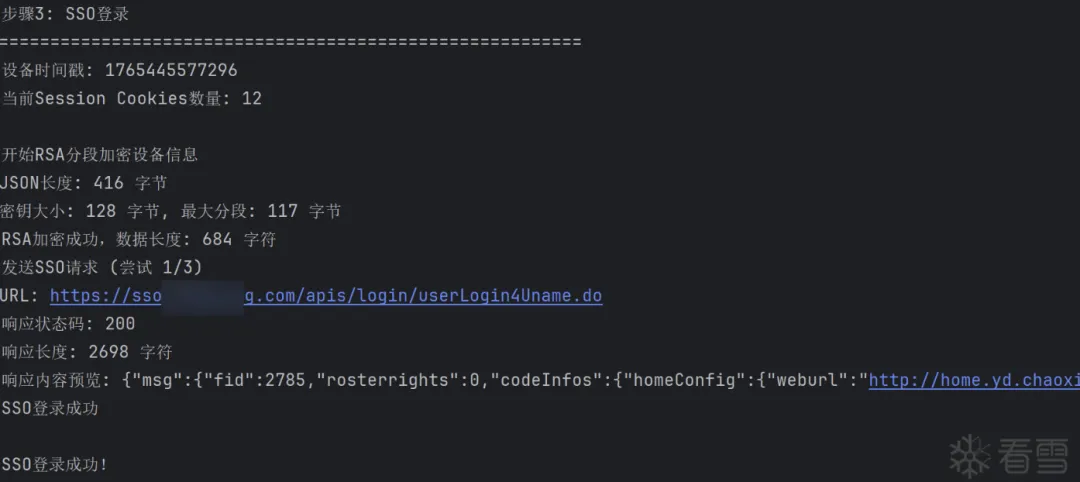This screenshot has width=1080, height=482.
Task: Click the JSON长度: 416 字节 line
Action: tap(84, 183)
